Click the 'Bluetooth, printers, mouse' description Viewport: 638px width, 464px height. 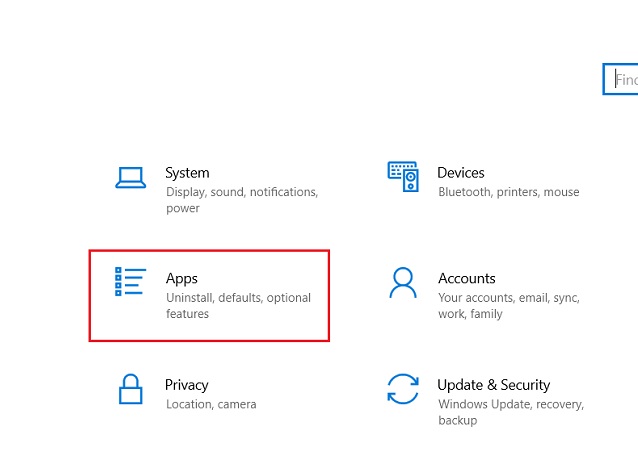coord(508,192)
